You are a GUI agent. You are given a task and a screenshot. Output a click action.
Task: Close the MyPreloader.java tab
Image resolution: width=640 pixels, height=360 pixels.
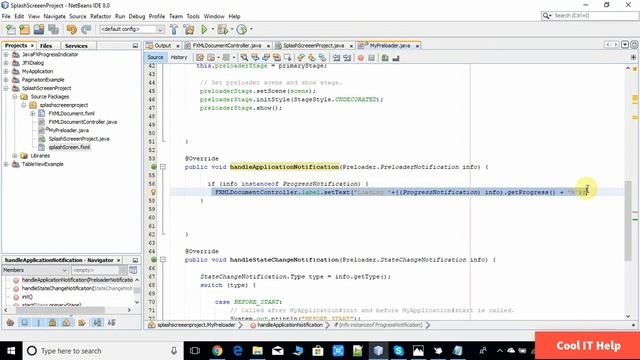(417, 46)
